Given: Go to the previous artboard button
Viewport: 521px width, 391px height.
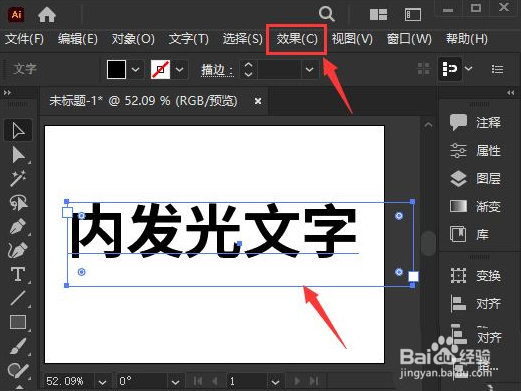Looking at the screenshot, I should [215, 381].
